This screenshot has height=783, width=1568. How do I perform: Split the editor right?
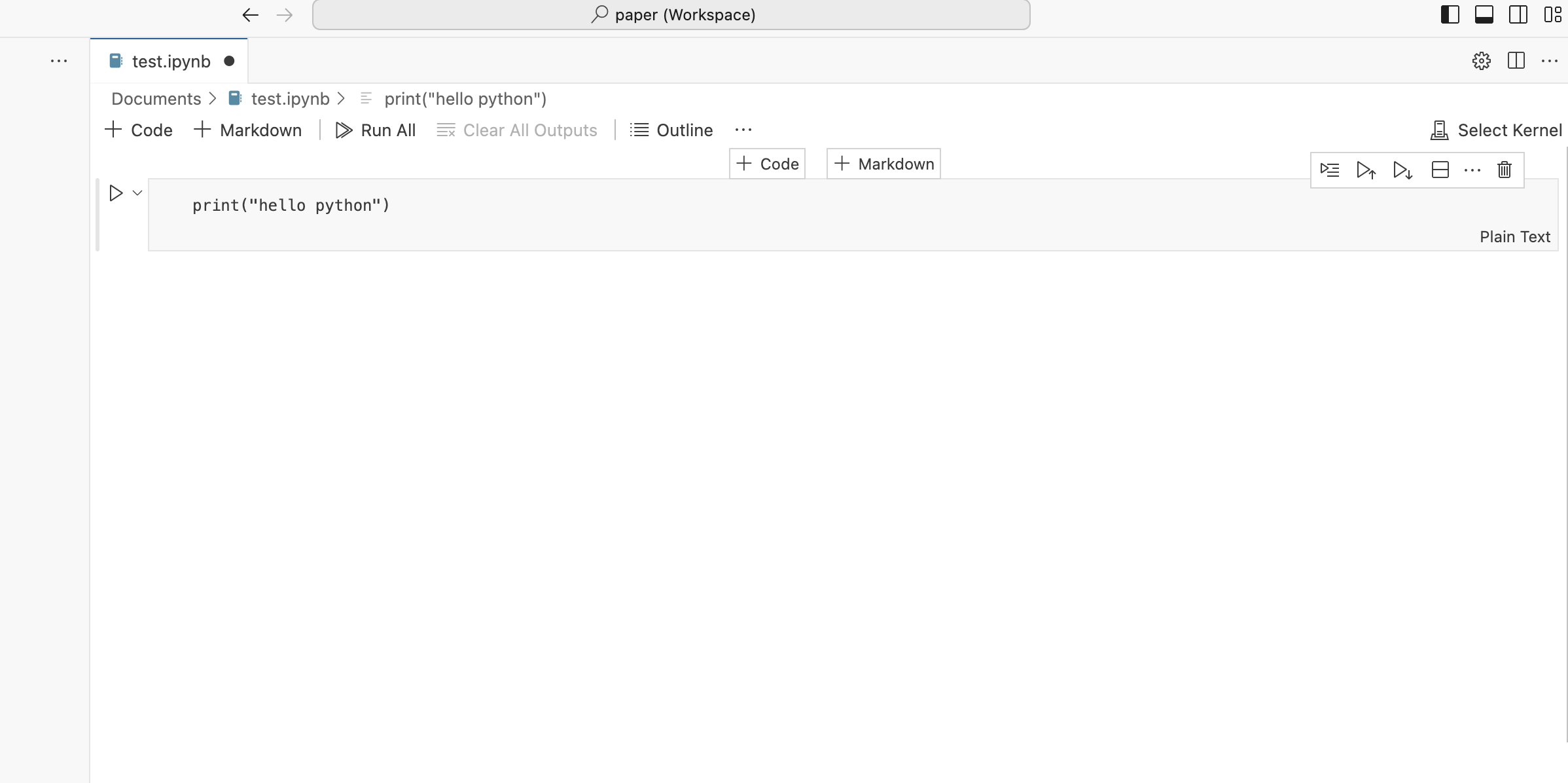click(x=1516, y=61)
